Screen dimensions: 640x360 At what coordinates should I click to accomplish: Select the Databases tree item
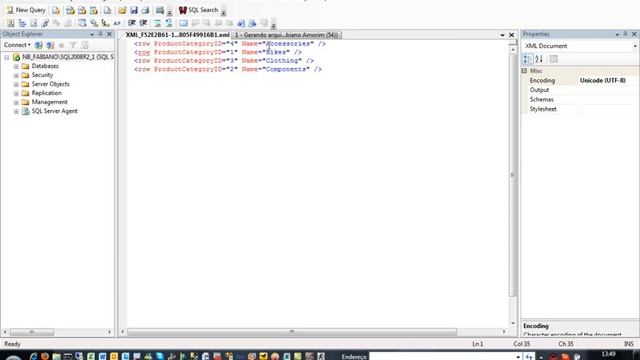45,66
